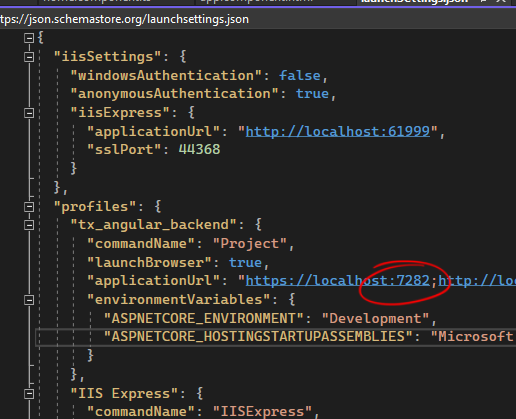Click "commandName" key beside "Project"

coord(141,244)
